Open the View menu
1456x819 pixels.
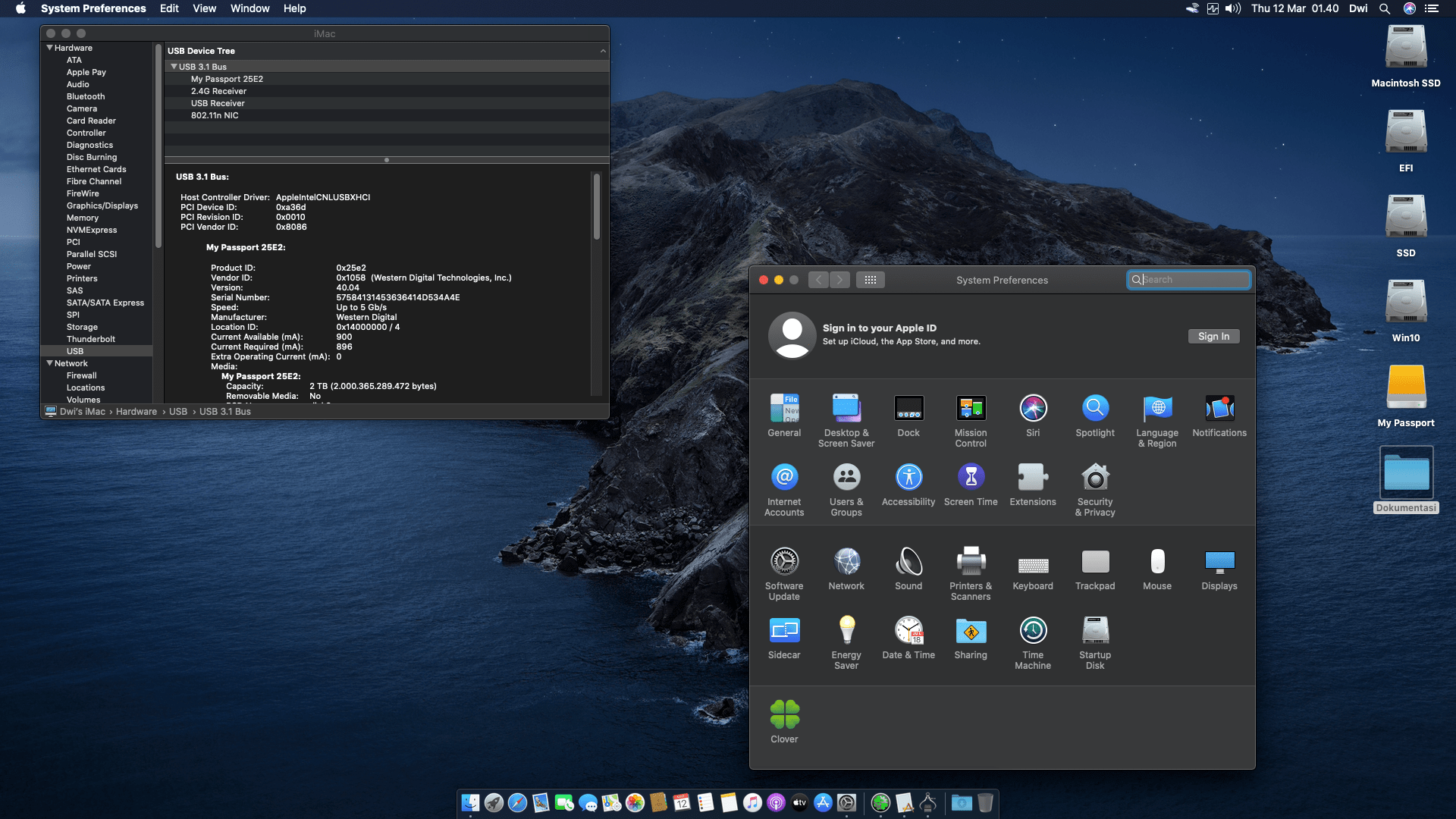pyautogui.click(x=204, y=8)
